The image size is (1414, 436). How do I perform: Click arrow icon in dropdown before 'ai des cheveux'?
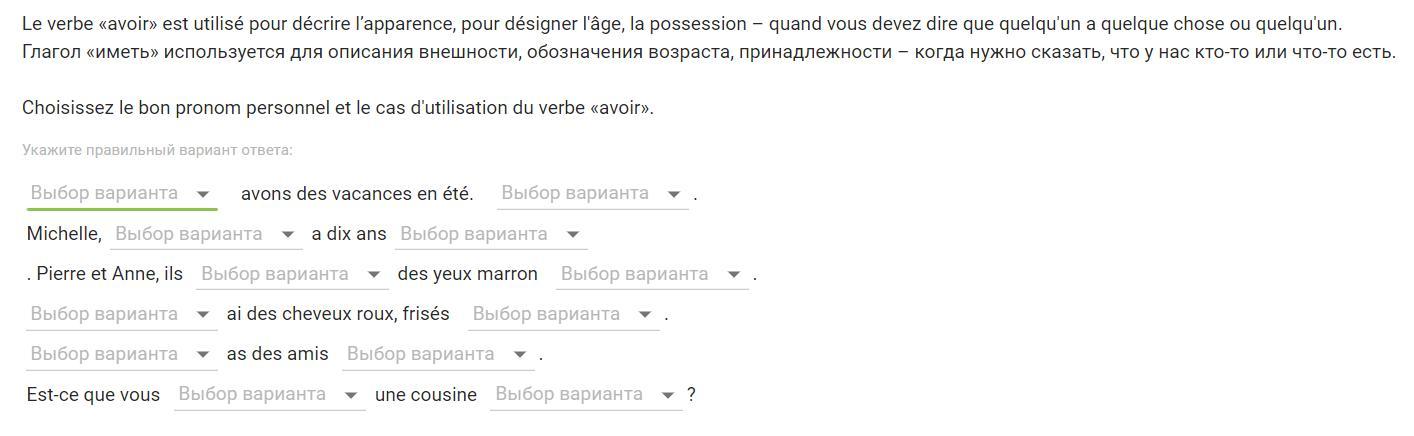click(203, 314)
